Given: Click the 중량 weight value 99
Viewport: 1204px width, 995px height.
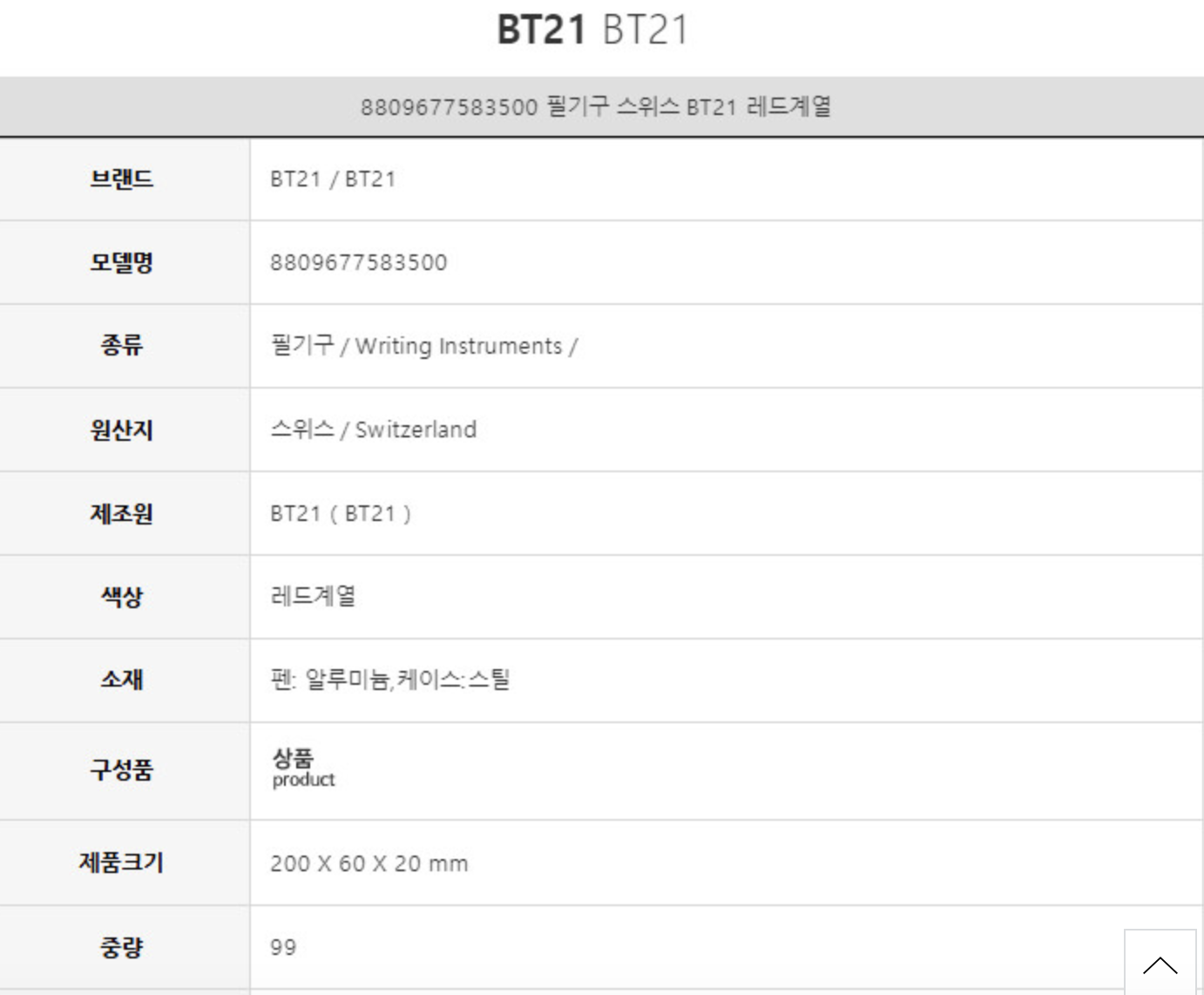Looking at the screenshot, I should (x=283, y=947).
